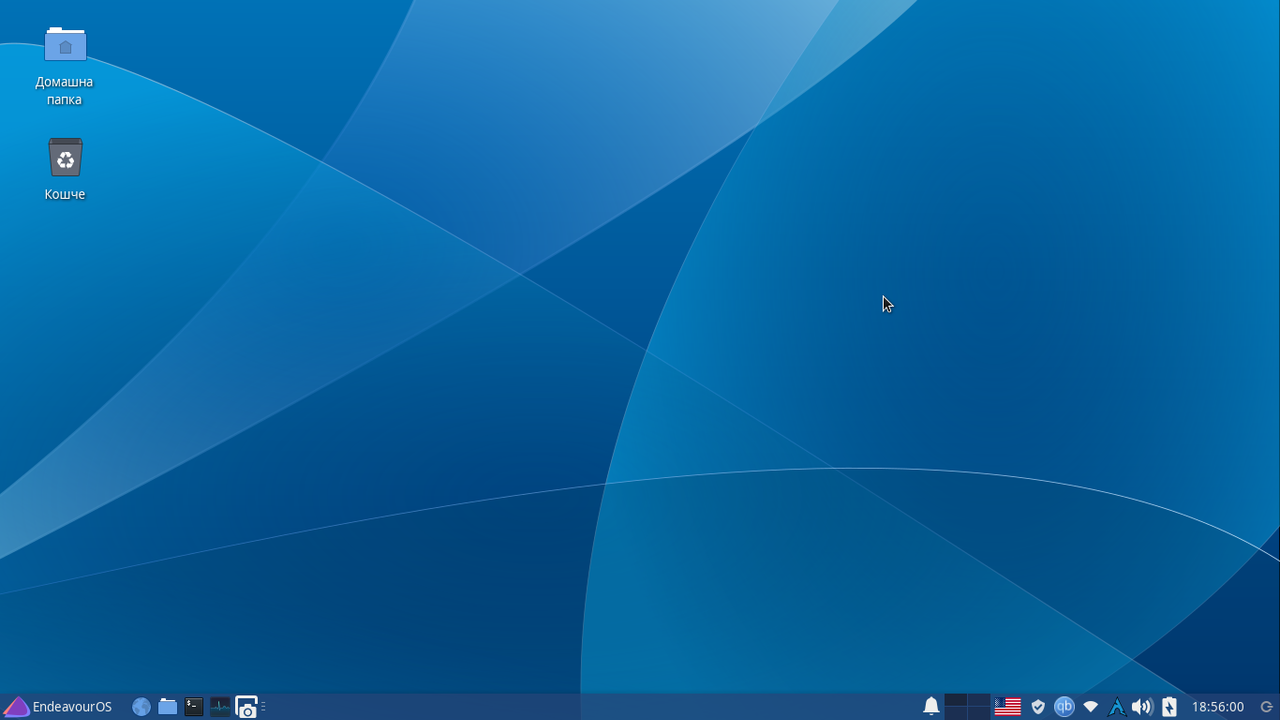Click the US flag keyboard layout indicator
Viewport: 1280px width, 720px height.
click(x=1007, y=707)
